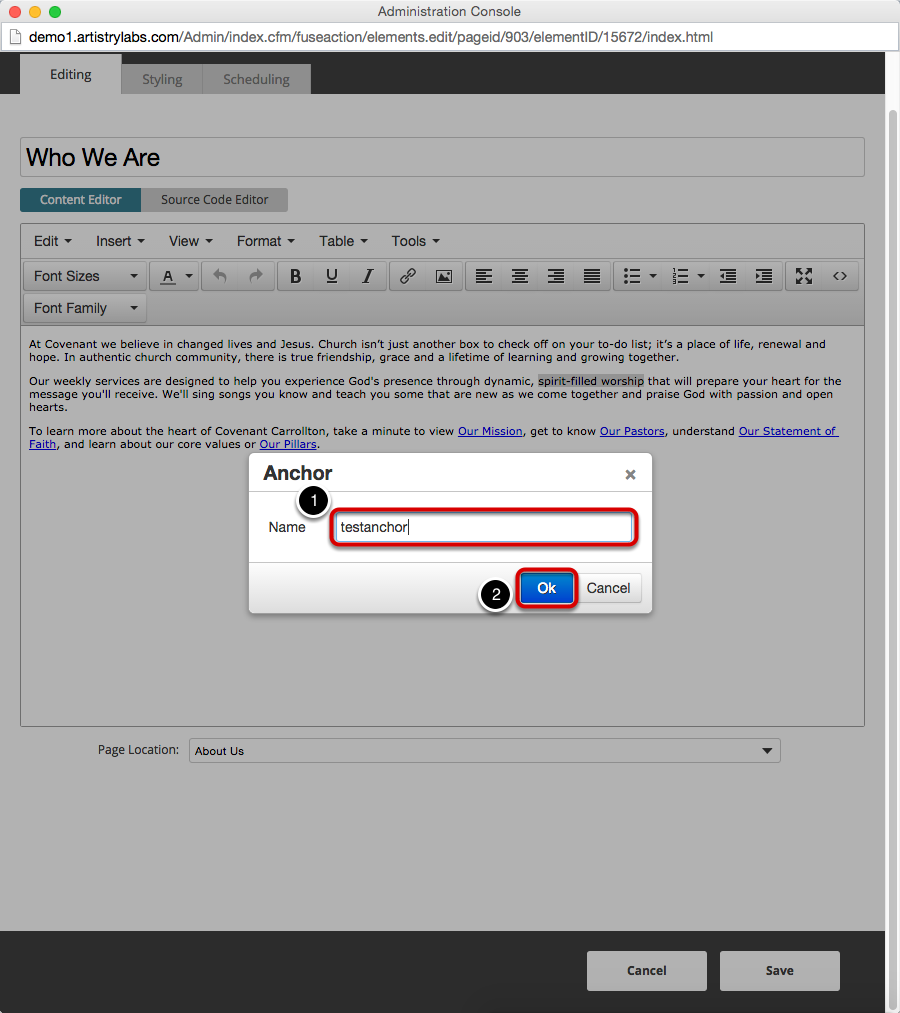Open the Page Location dropdown
The height and width of the screenshot is (1013, 900).
pyautogui.click(x=485, y=751)
